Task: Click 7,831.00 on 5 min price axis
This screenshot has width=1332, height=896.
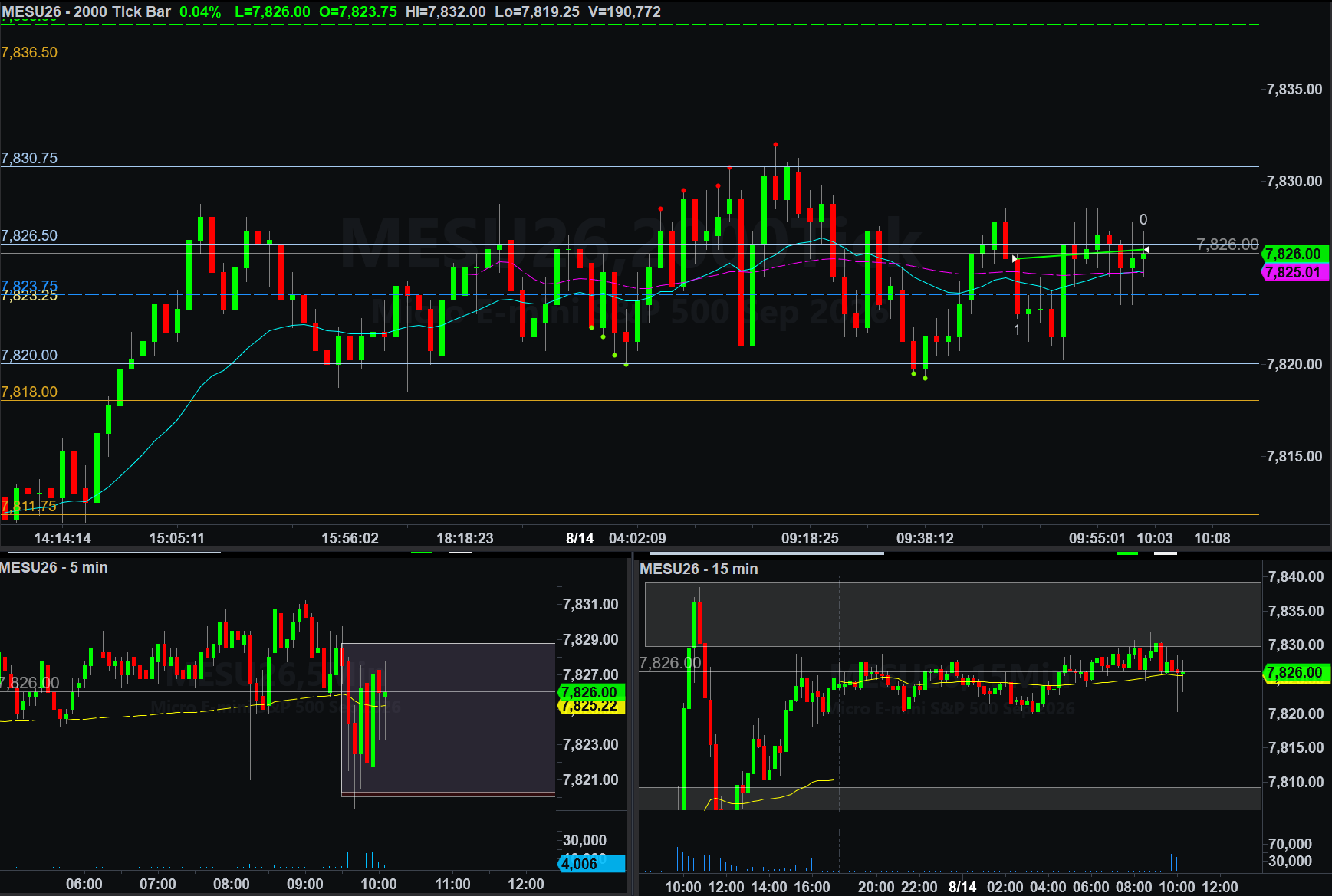Action: click(590, 604)
